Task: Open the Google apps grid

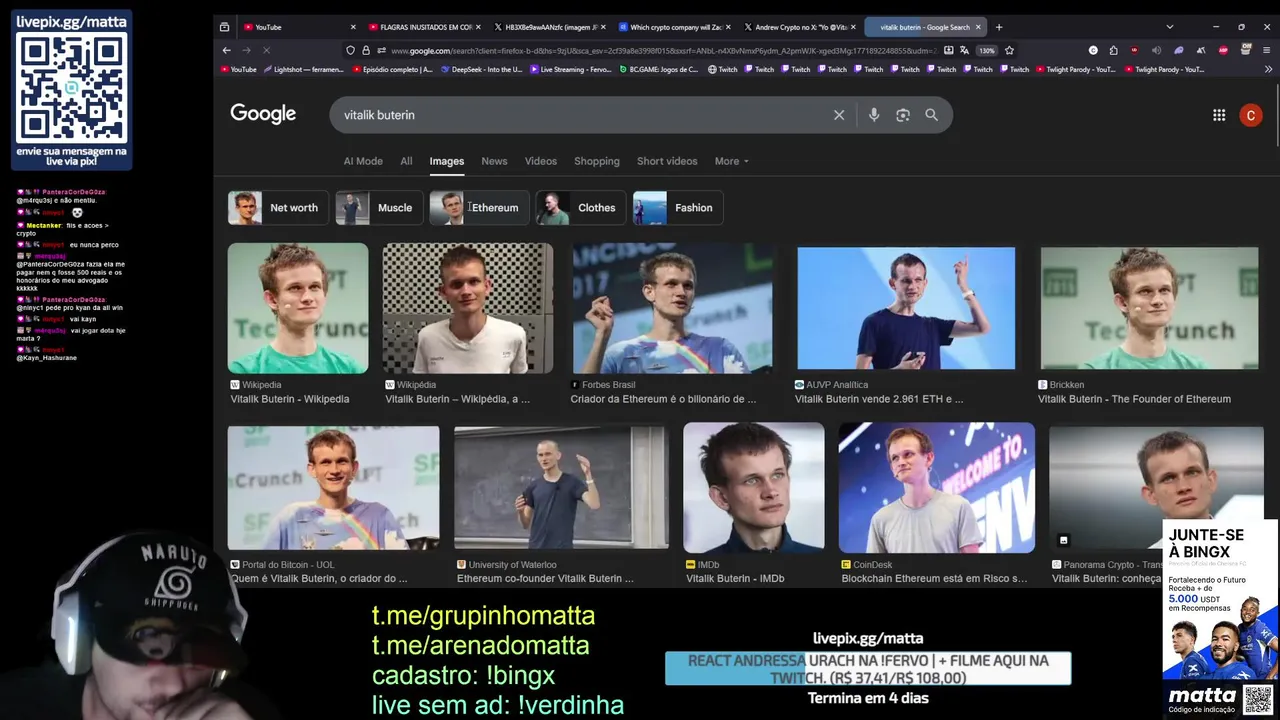Action: pyautogui.click(x=1219, y=115)
